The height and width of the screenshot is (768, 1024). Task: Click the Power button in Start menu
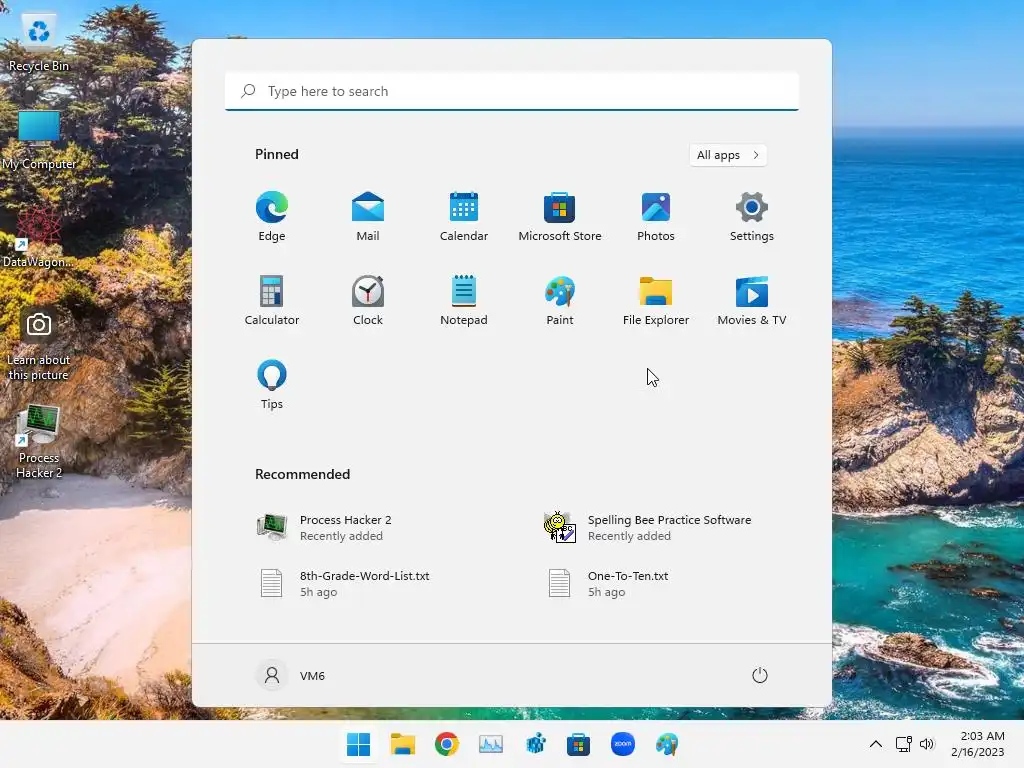tap(760, 675)
